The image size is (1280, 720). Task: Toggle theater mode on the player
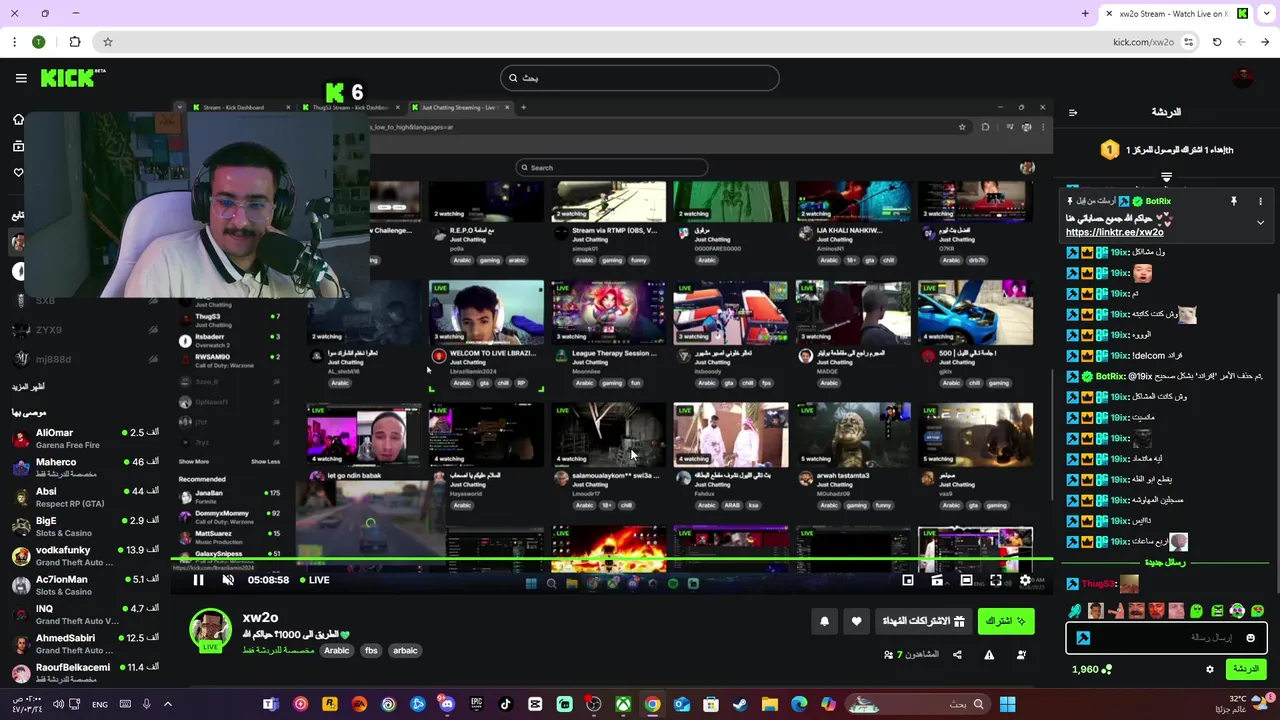point(966,580)
